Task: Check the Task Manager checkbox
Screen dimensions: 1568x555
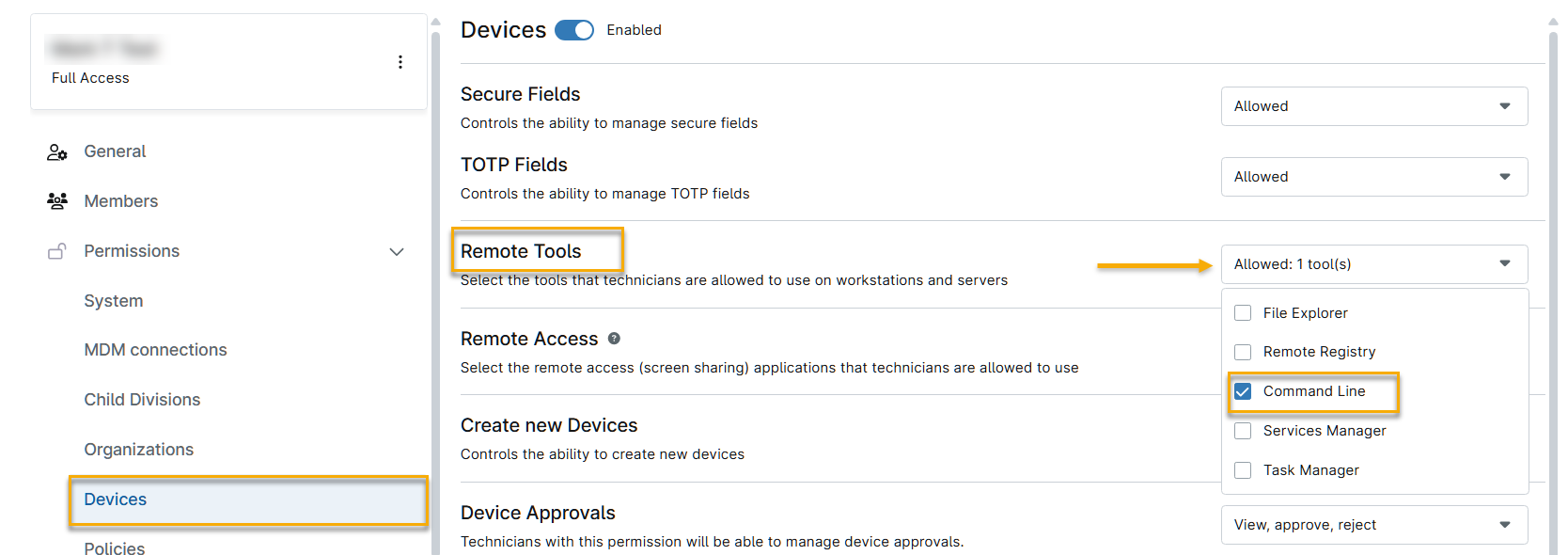Action: pyautogui.click(x=1243, y=470)
